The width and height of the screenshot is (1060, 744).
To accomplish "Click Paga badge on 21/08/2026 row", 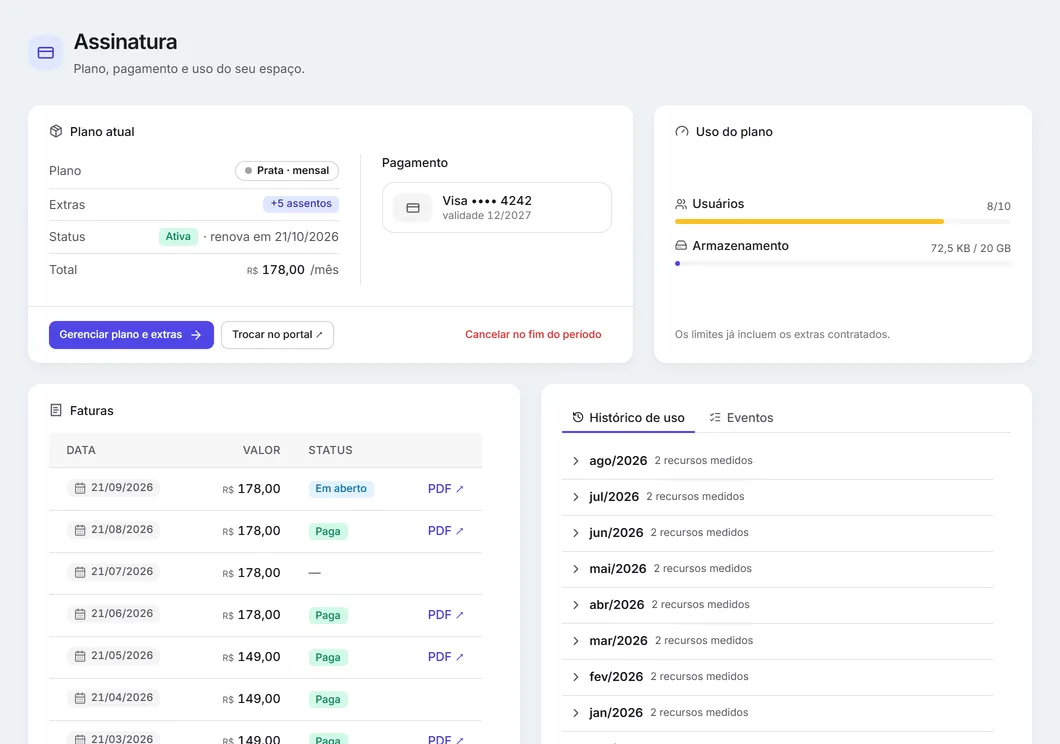I will tap(328, 531).
